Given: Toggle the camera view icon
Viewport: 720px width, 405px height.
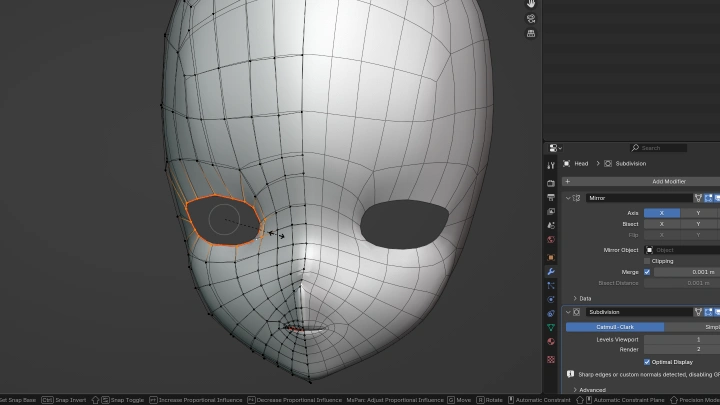Looking at the screenshot, I should click(x=531, y=18).
